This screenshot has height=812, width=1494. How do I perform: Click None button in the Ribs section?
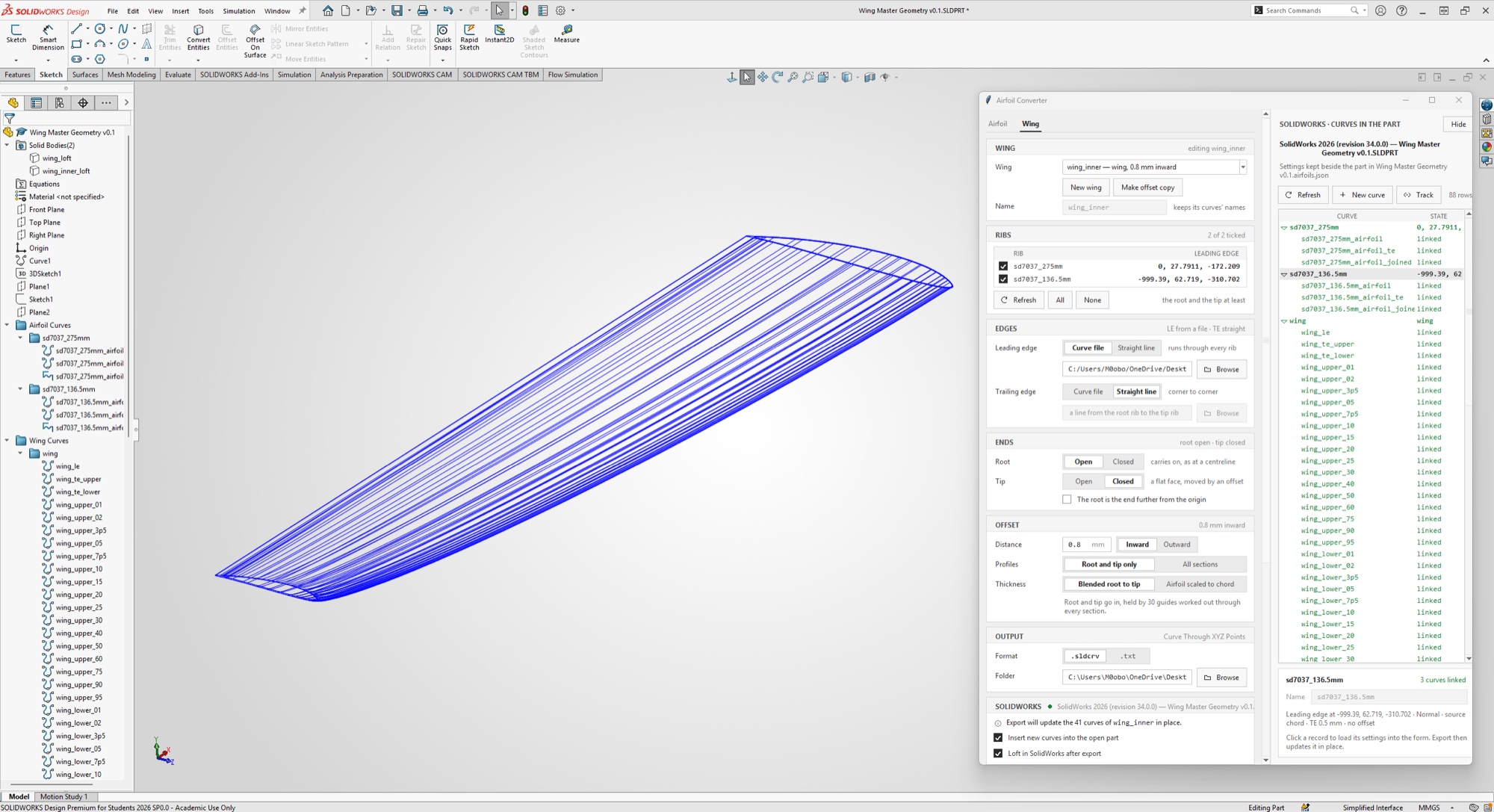[1092, 300]
